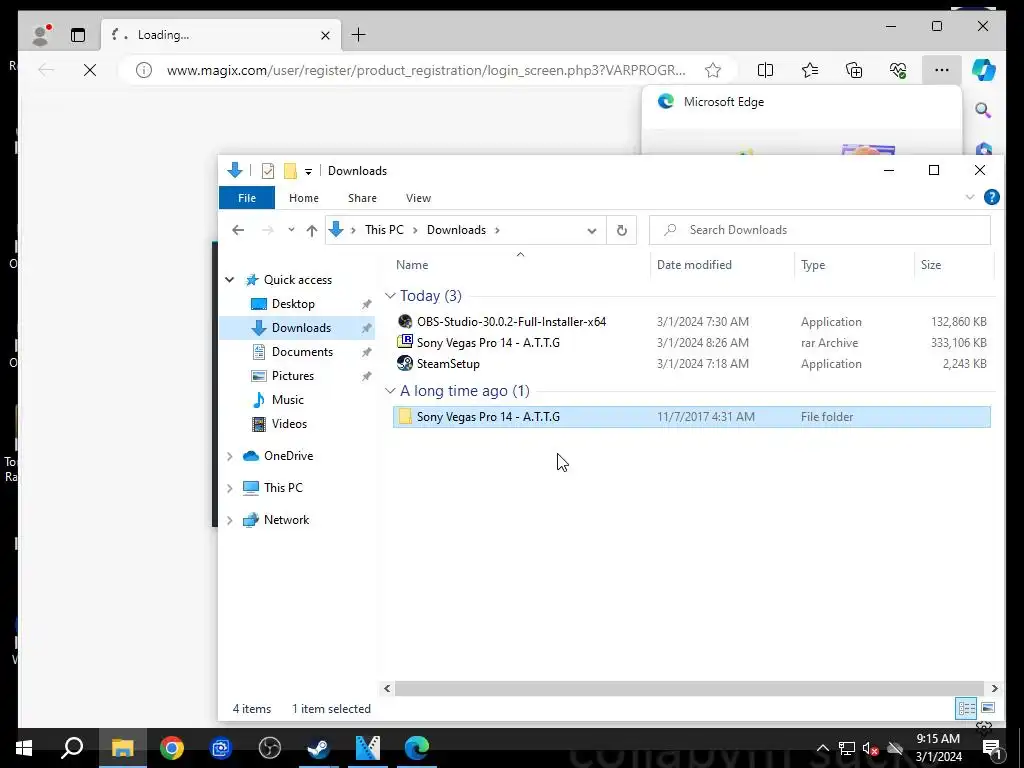Open Pictures in Quick access

tap(293, 376)
